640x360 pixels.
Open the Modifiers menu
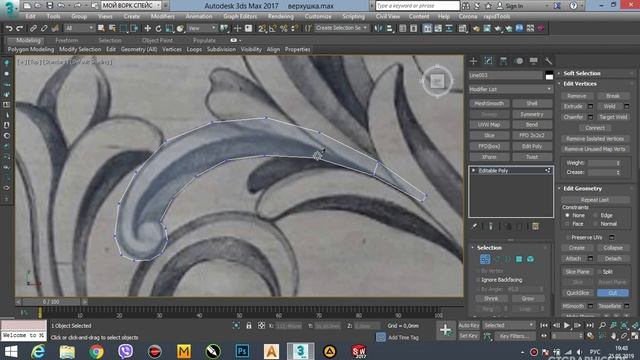coord(162,17)
